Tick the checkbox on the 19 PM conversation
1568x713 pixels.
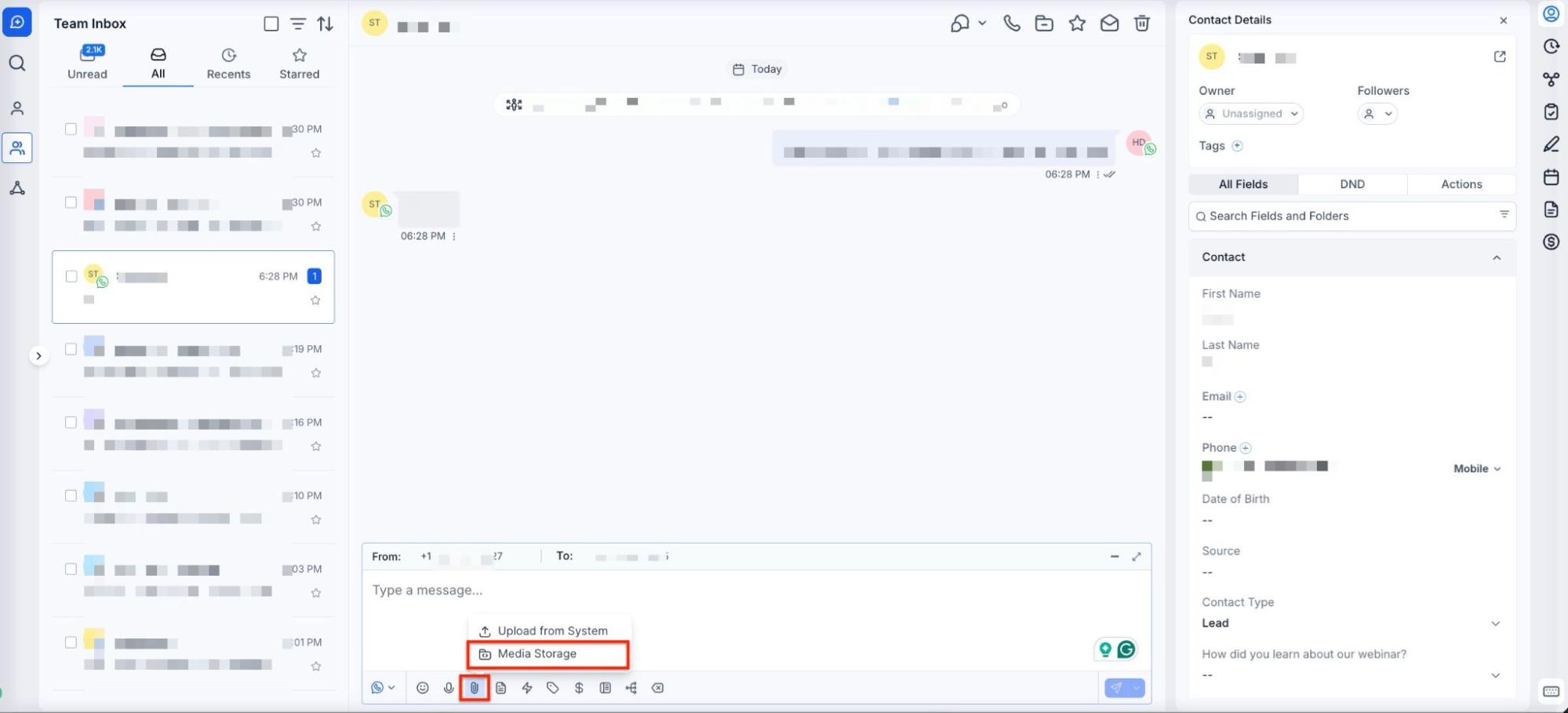pyautogui.click(x=71, y=349)
